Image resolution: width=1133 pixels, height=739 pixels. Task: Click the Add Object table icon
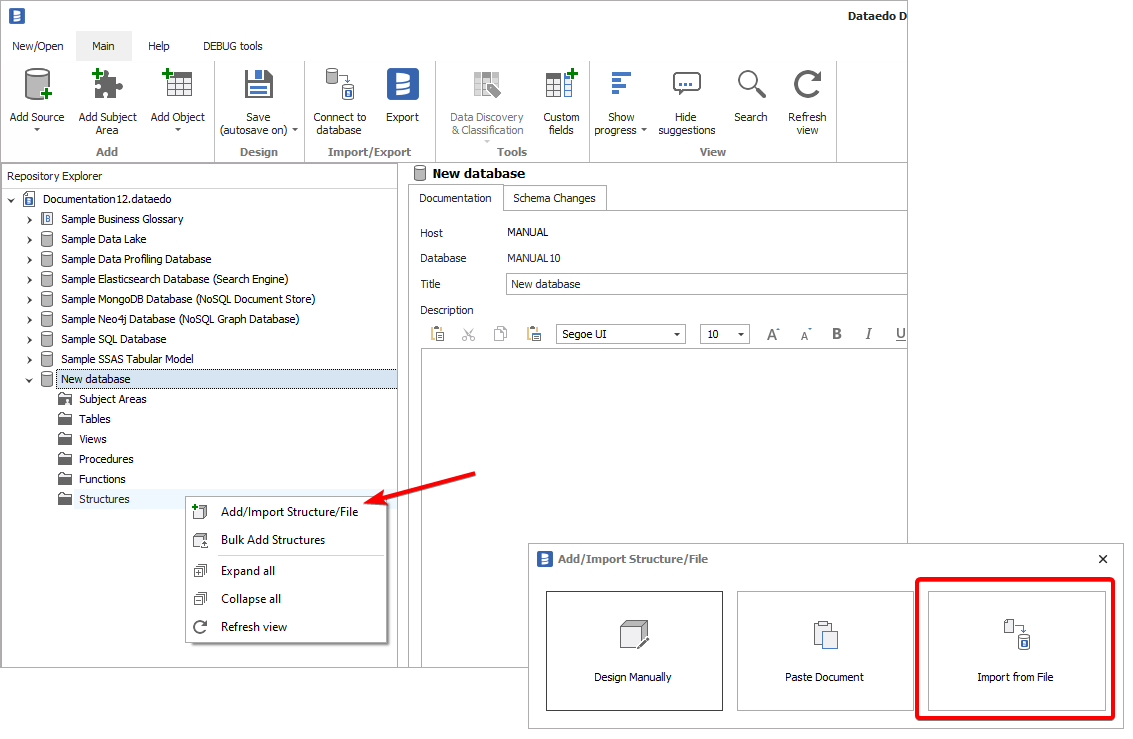pos(177,86)
